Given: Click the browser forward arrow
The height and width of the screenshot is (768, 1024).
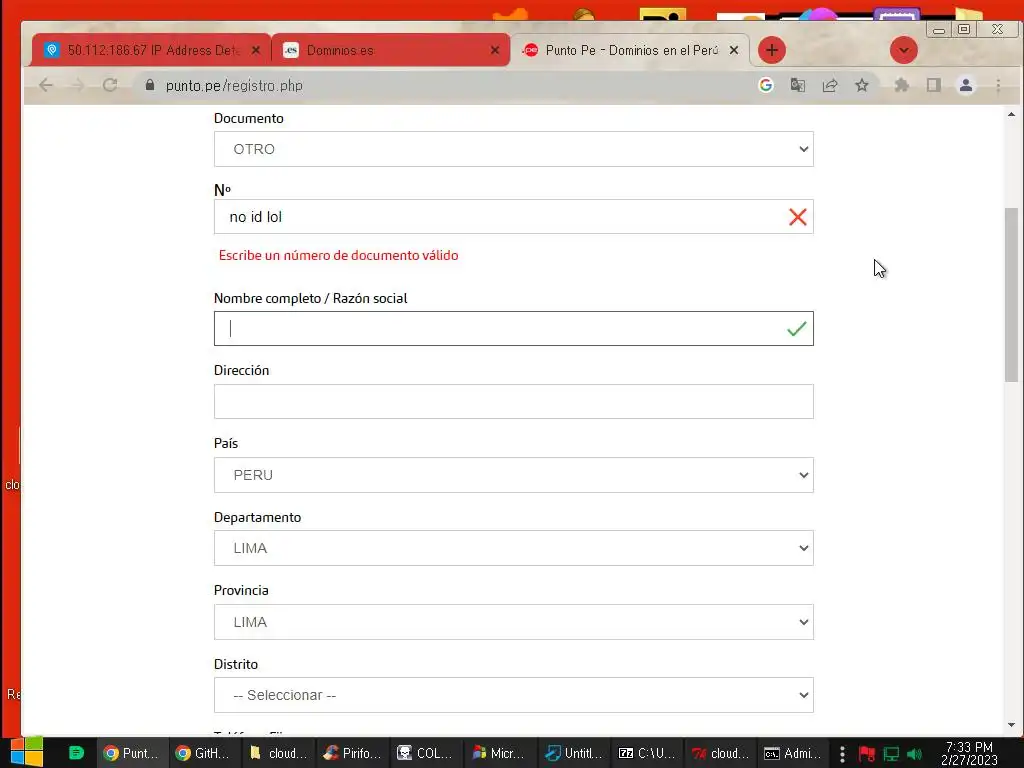Looking at the screenshot, I should pos(78,85).
